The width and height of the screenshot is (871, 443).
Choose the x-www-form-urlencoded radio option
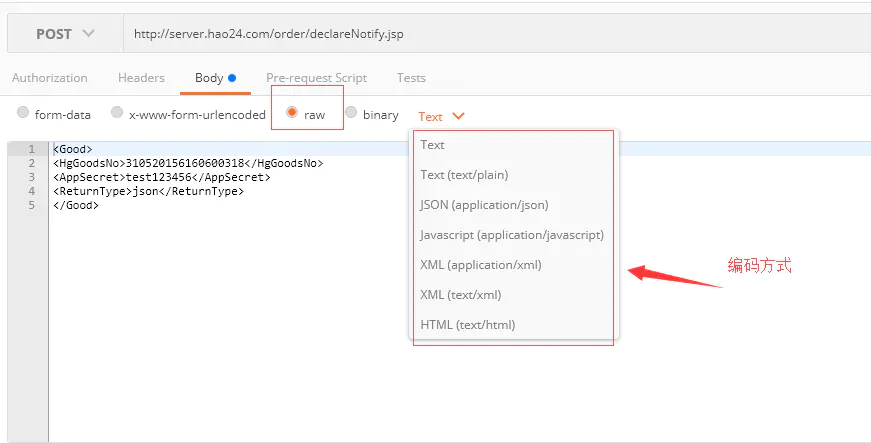(117, 113)
